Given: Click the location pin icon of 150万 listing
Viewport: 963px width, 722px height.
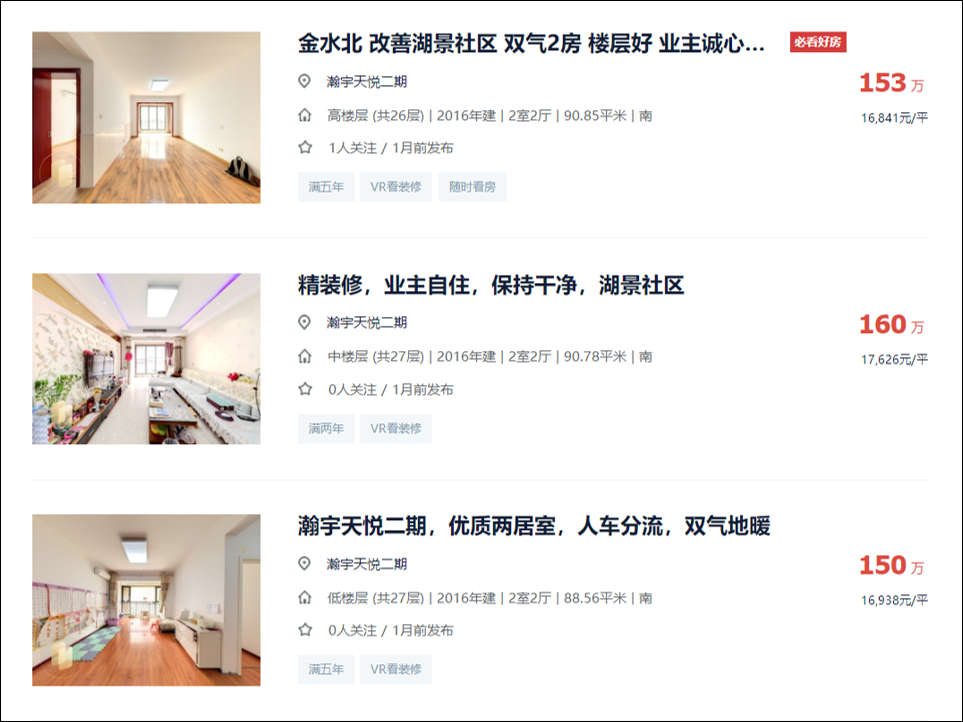Looking at the screenshot, I should tap(304, 564).
